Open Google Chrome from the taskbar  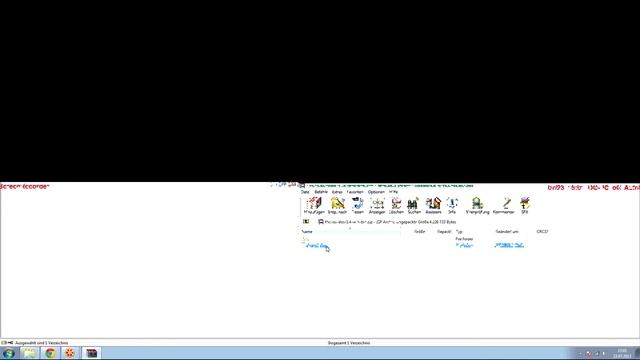click(x=50, y=353)
